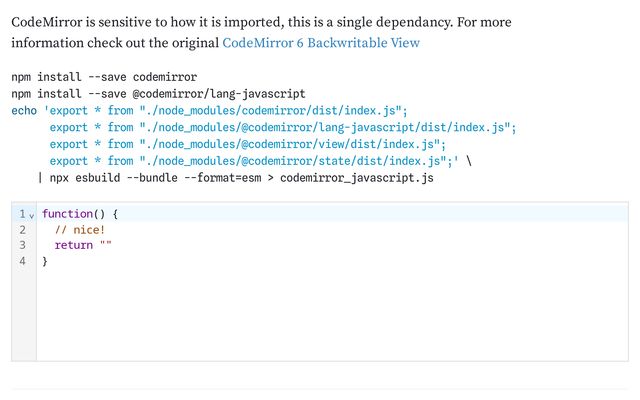Viewport: 640px width, 400px height.
Task: Click "codemirror_javascript.js" output filename
Action: [357, 178]
